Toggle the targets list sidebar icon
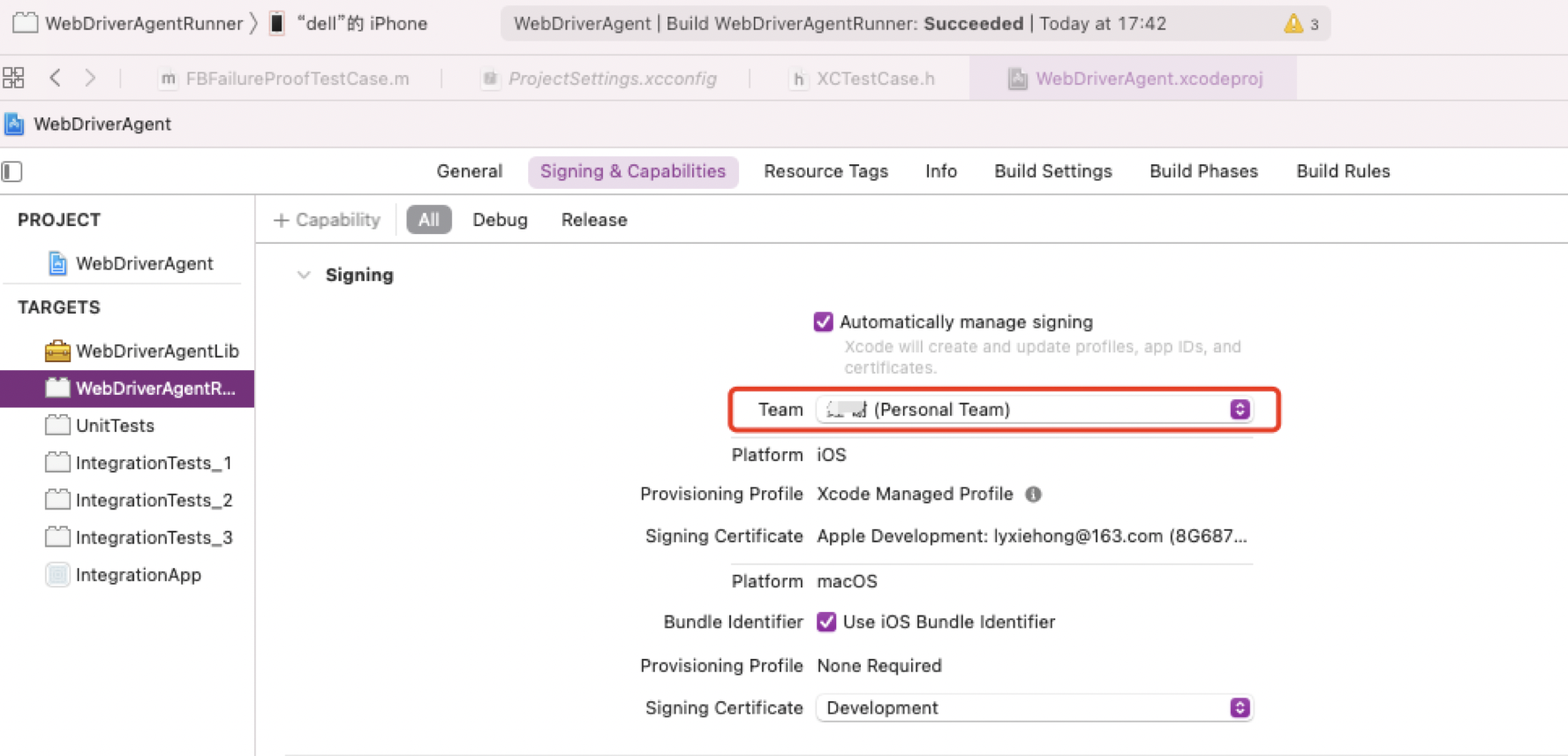The image size is (1568, 756). 12,171
